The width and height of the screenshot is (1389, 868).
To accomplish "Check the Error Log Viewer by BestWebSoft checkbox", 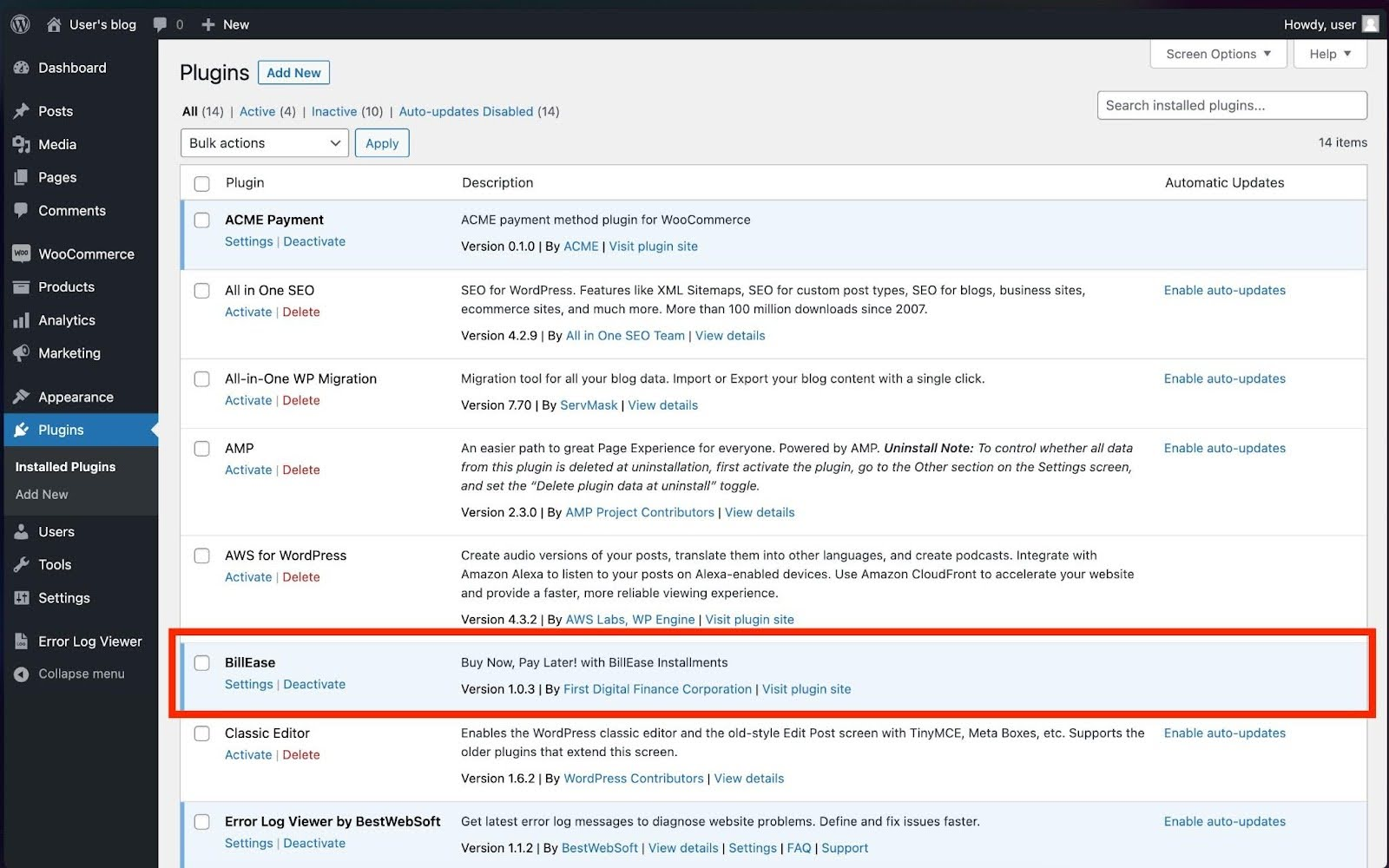I will coord(202,822).
